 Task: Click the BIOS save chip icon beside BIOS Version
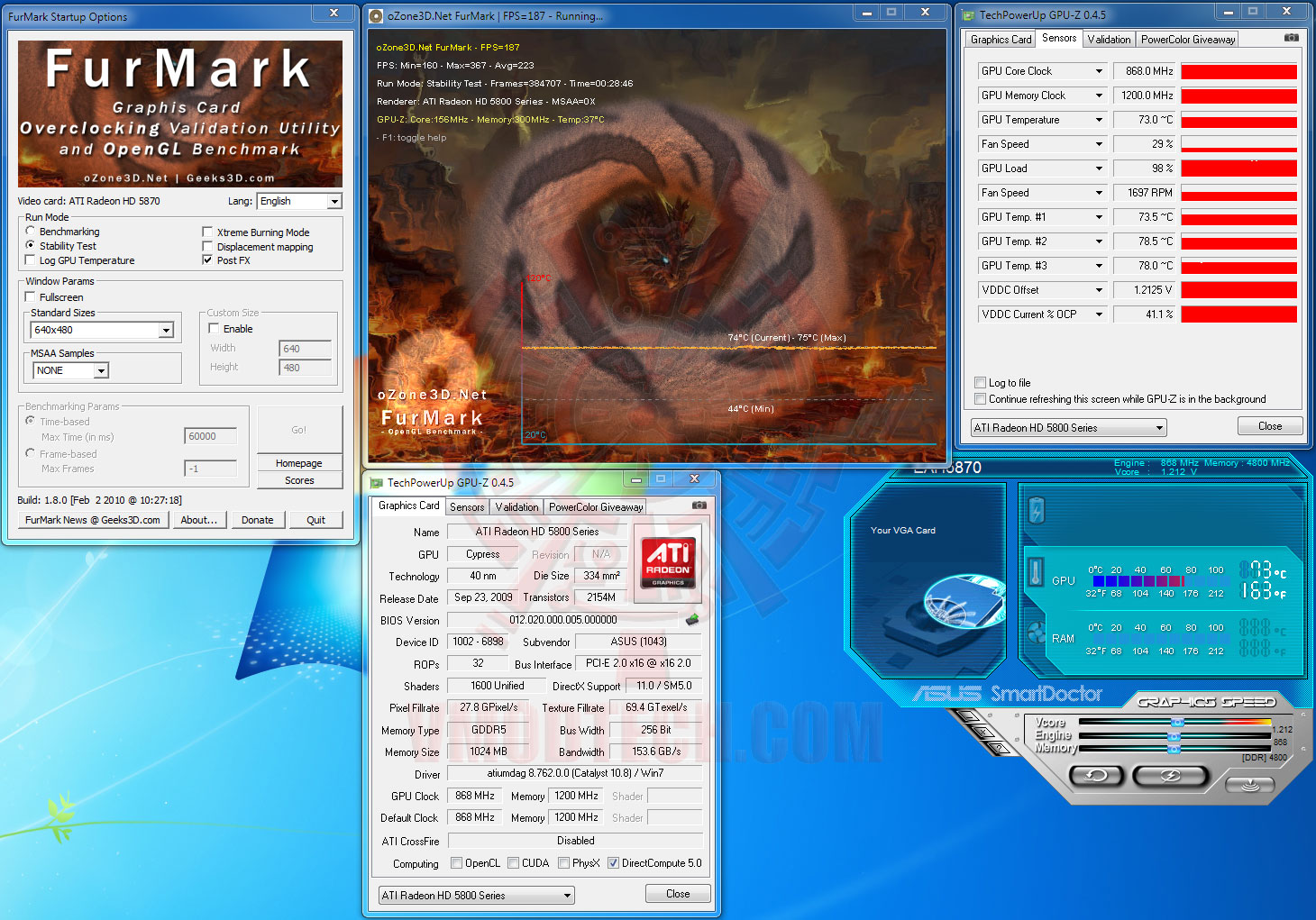[692, 619]
